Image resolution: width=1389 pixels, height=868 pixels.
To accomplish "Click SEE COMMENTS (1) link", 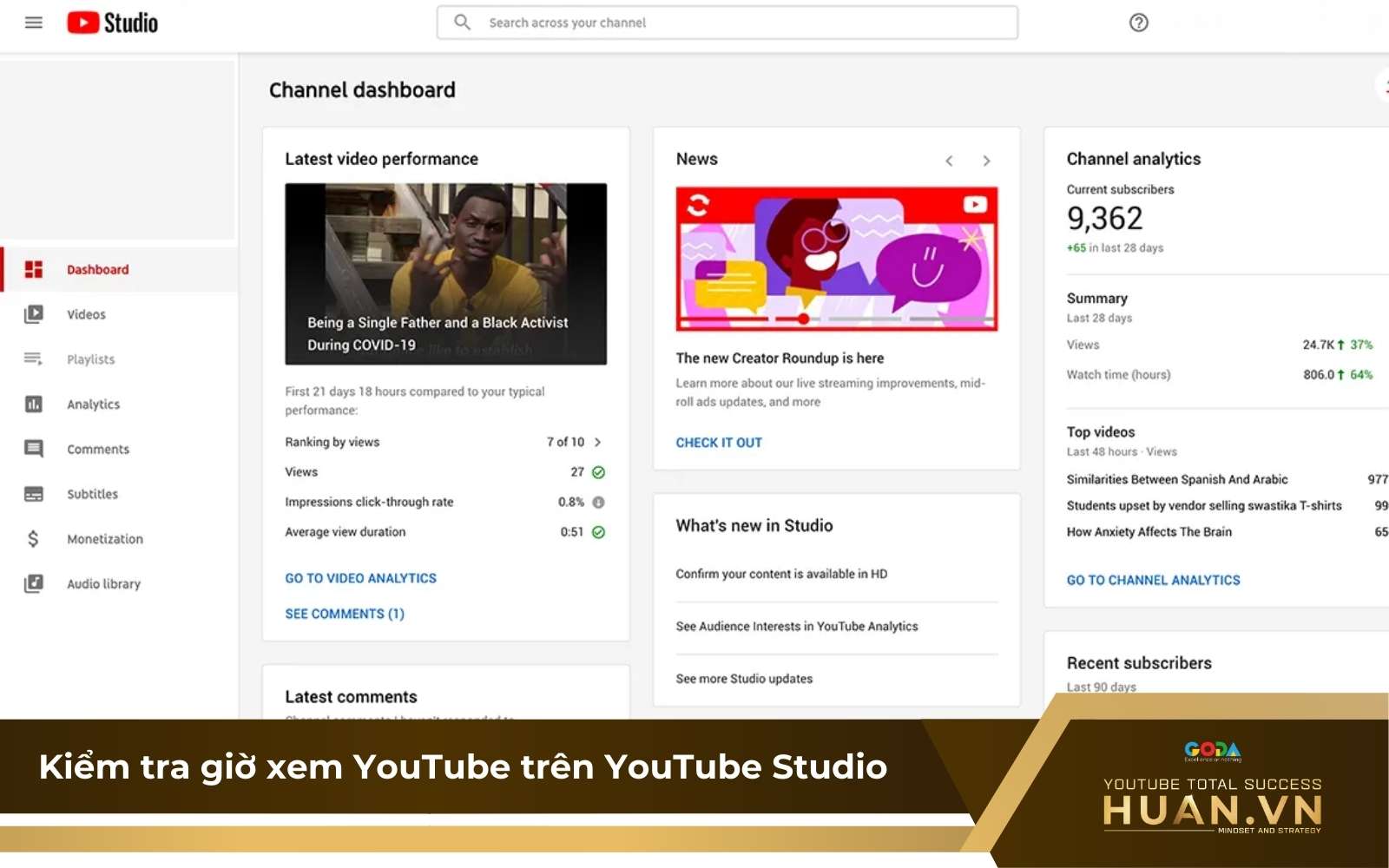I will click(345, 614).
